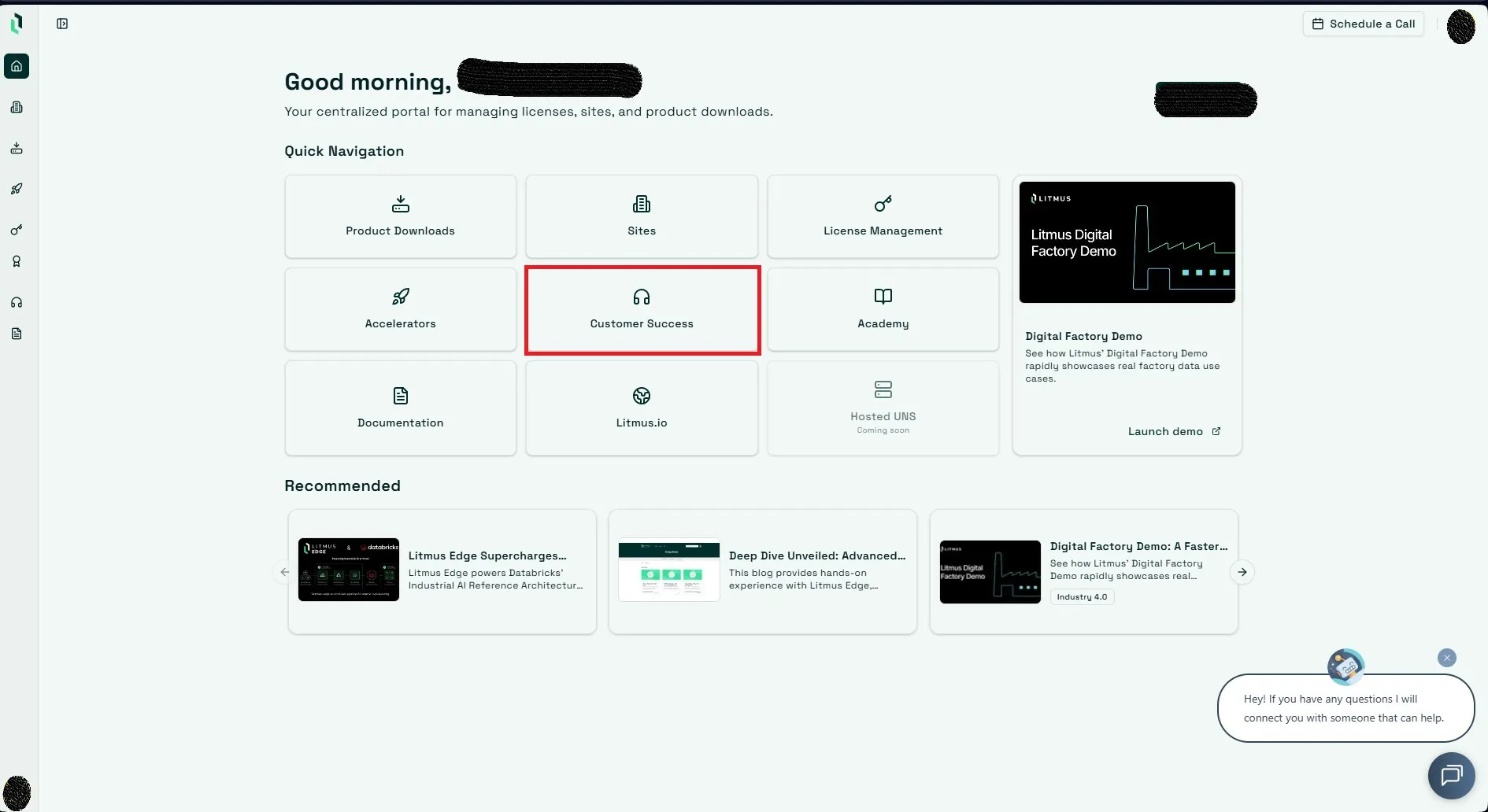Click the Hosted UNS coming soon card
Screen dimensions: 1488x812
pyautogui.click(x=883, y=408)
